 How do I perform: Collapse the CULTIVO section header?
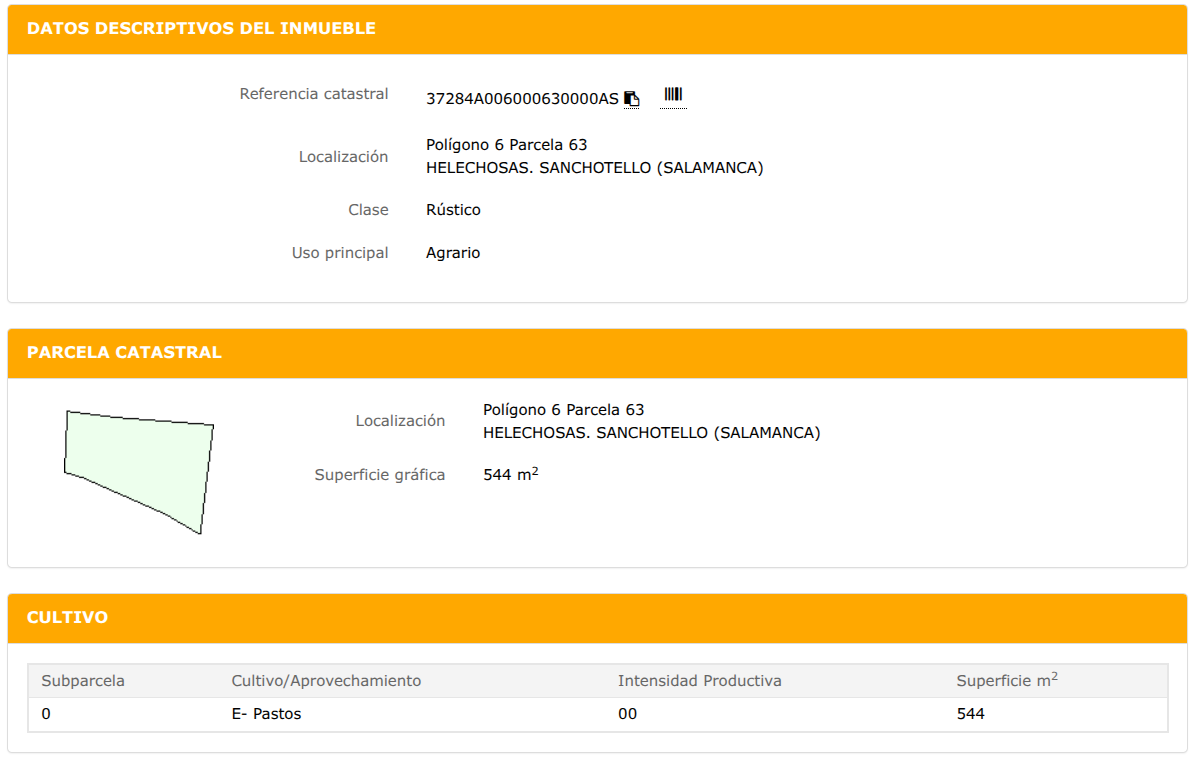tap(597, 617)
